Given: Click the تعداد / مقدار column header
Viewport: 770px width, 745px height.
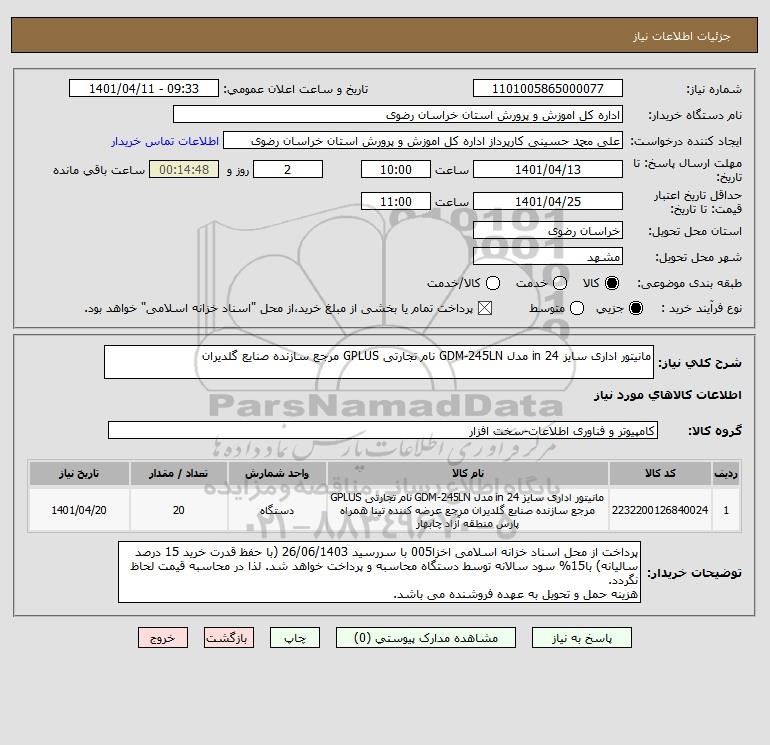Looking at the screenshot, I should (179, 473).
